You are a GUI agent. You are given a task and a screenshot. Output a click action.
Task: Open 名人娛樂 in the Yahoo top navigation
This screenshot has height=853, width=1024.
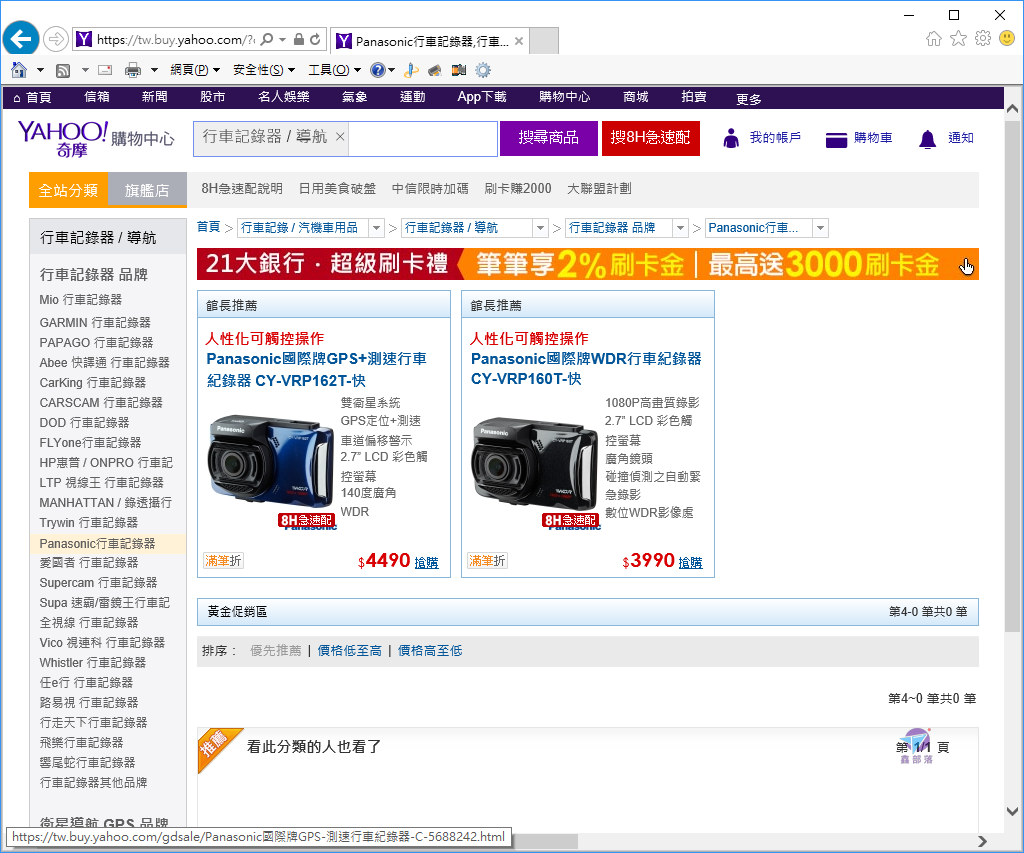tap(283, 97)
